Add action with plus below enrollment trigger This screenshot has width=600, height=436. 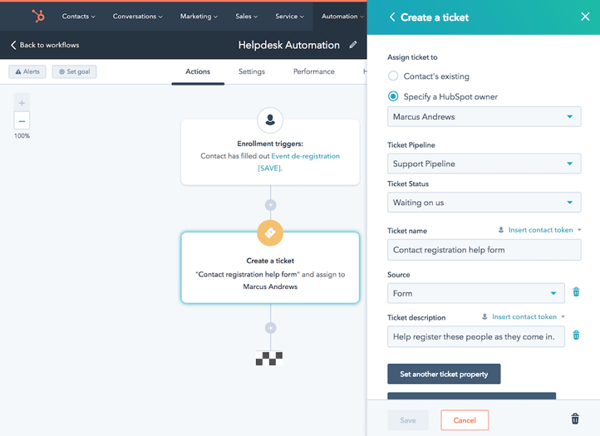pyautogui.click(x=270, y=205)
